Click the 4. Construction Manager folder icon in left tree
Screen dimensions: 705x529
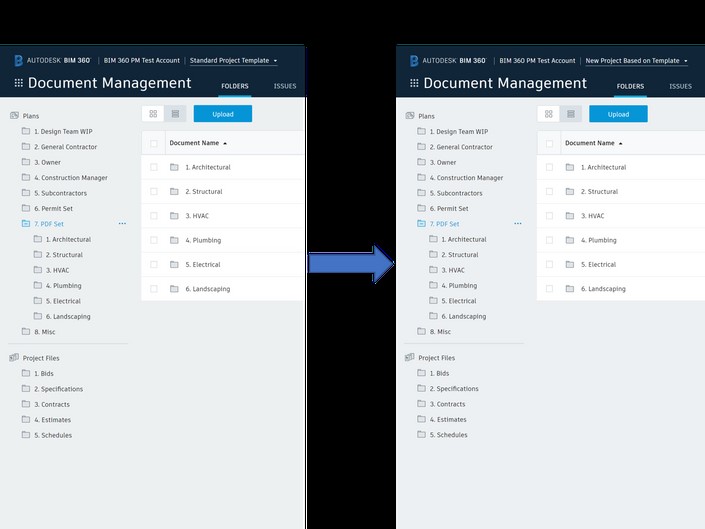coord(26,177)
